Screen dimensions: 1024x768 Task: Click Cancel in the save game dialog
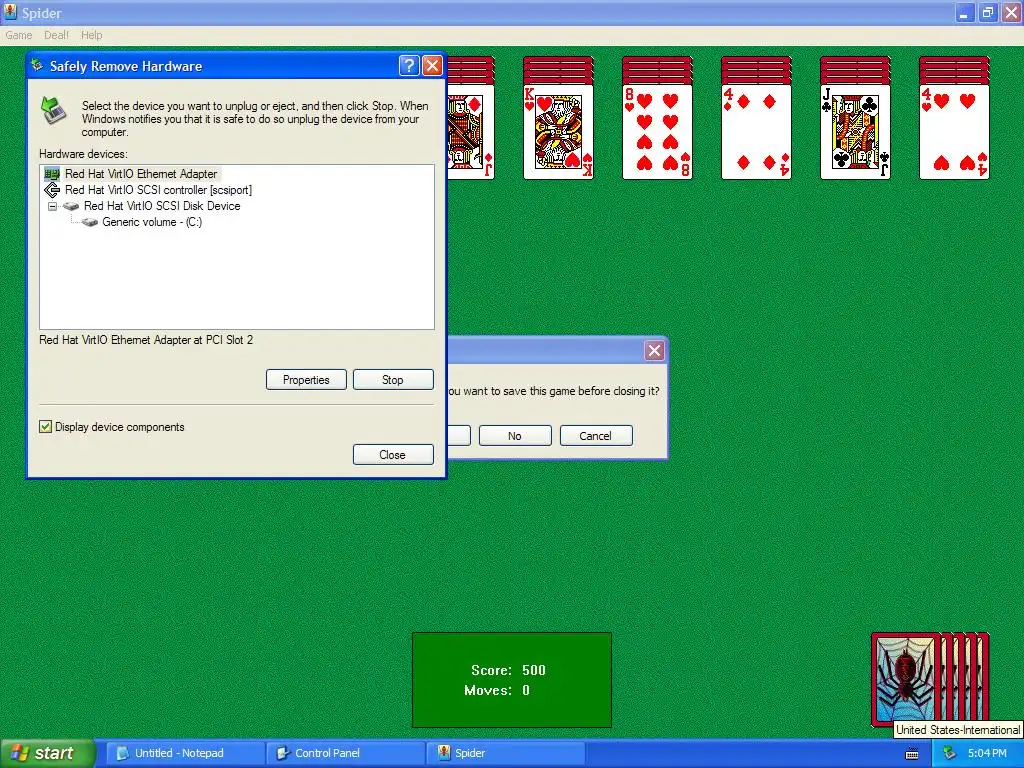tap(596, 436)
